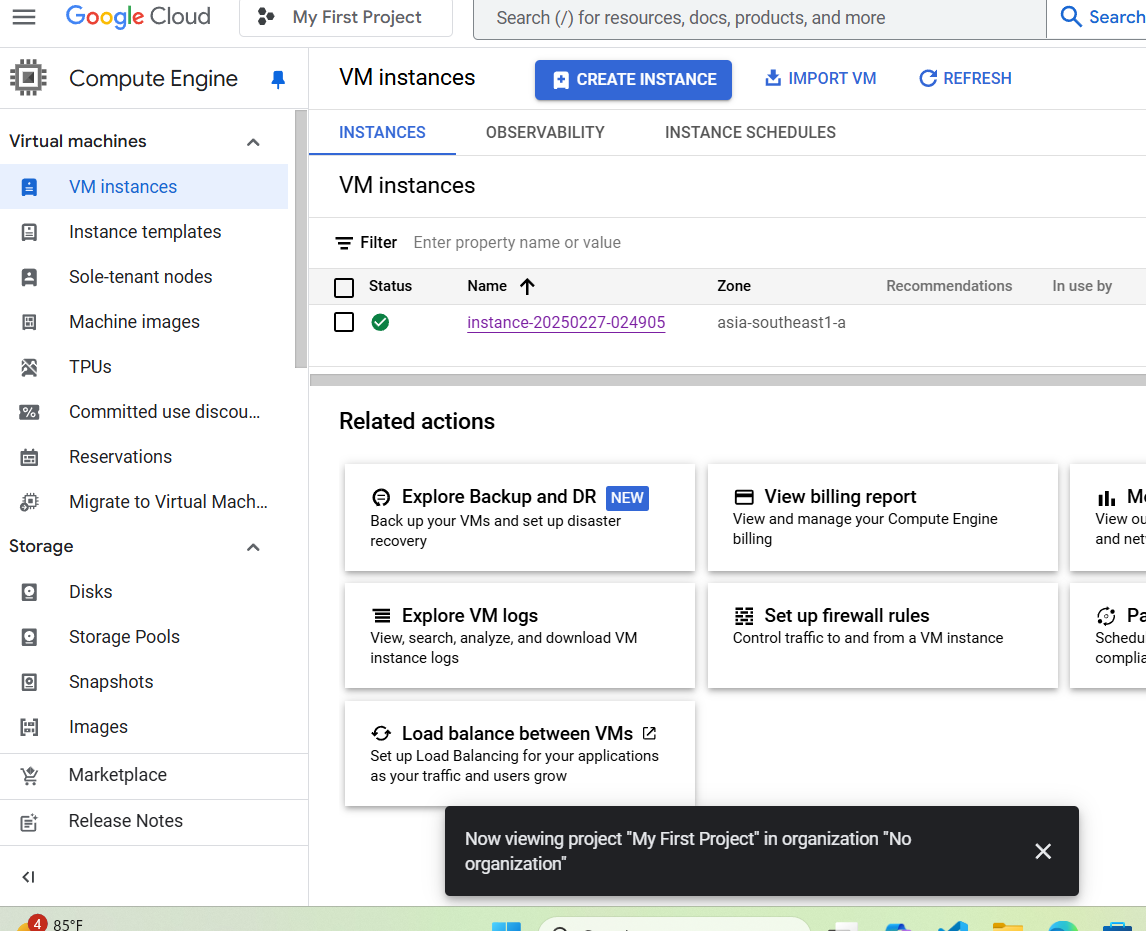Click the sidebar vertical scrollbar
This screenshot has width=1146, height=931.
point(301,240)
